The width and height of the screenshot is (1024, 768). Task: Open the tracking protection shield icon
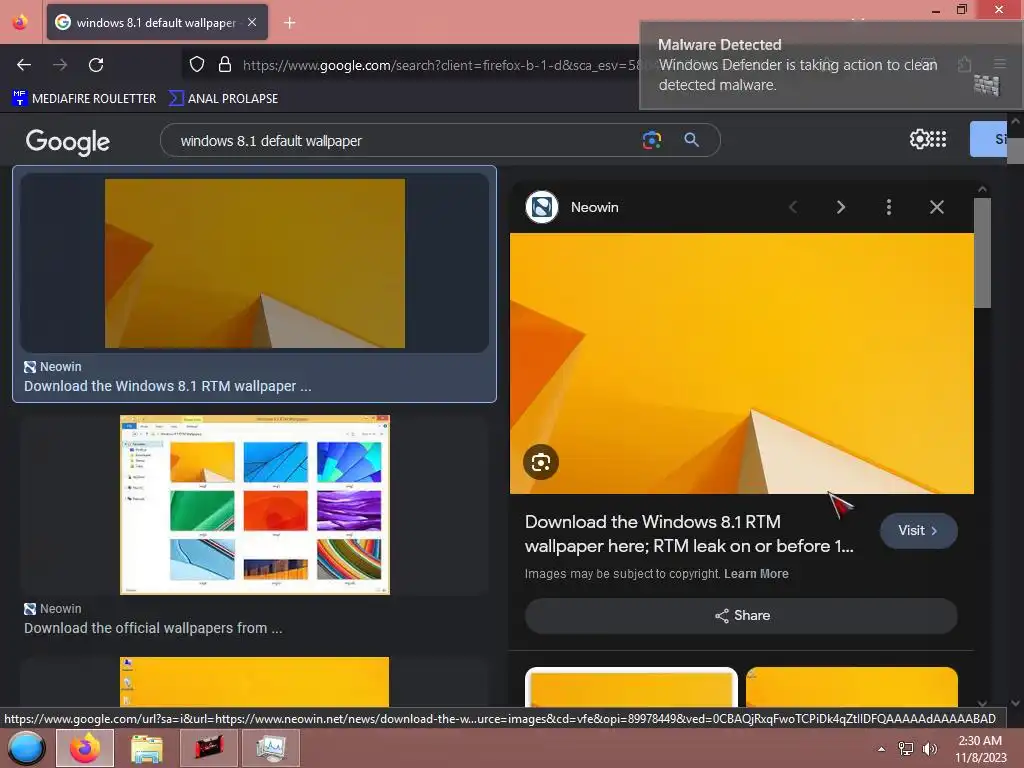click(197, 65)
